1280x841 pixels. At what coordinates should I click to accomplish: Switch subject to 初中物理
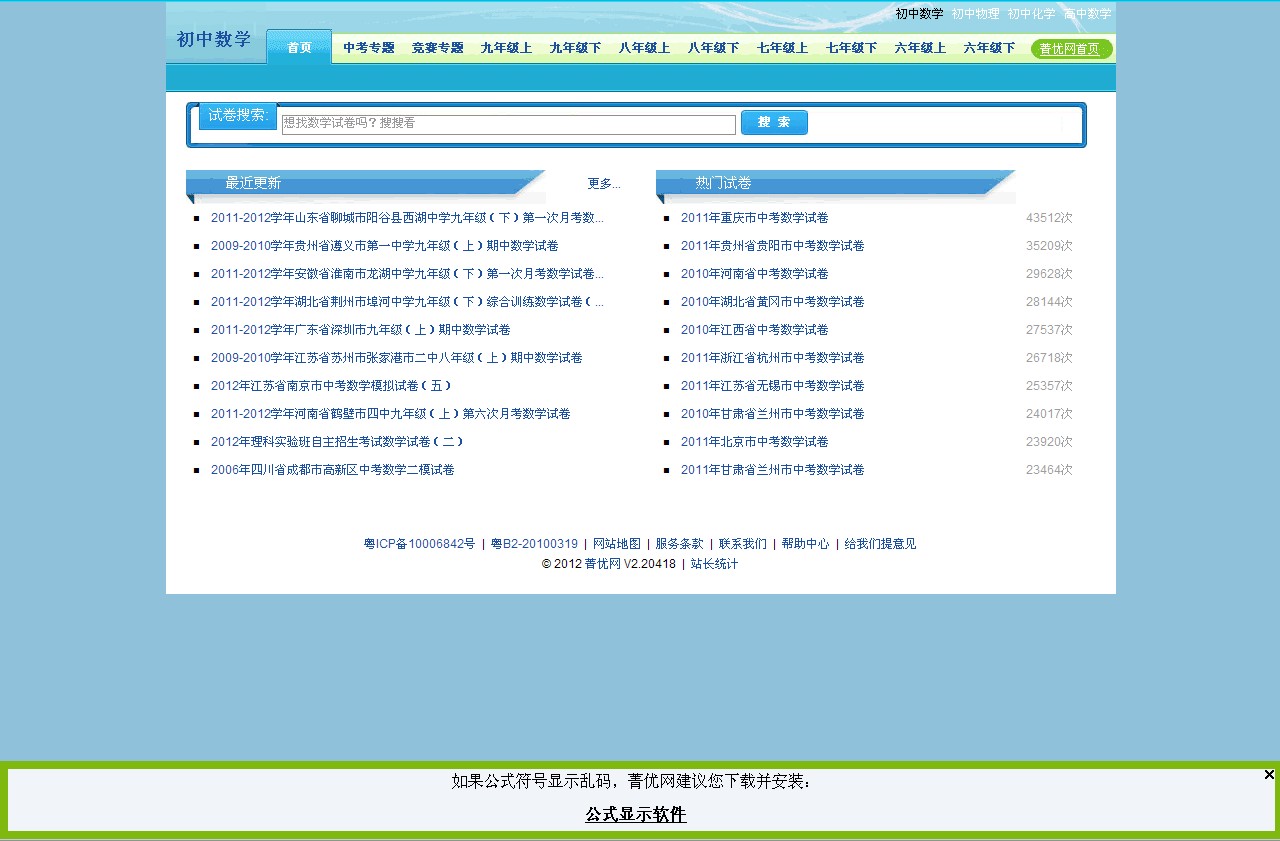975,14
